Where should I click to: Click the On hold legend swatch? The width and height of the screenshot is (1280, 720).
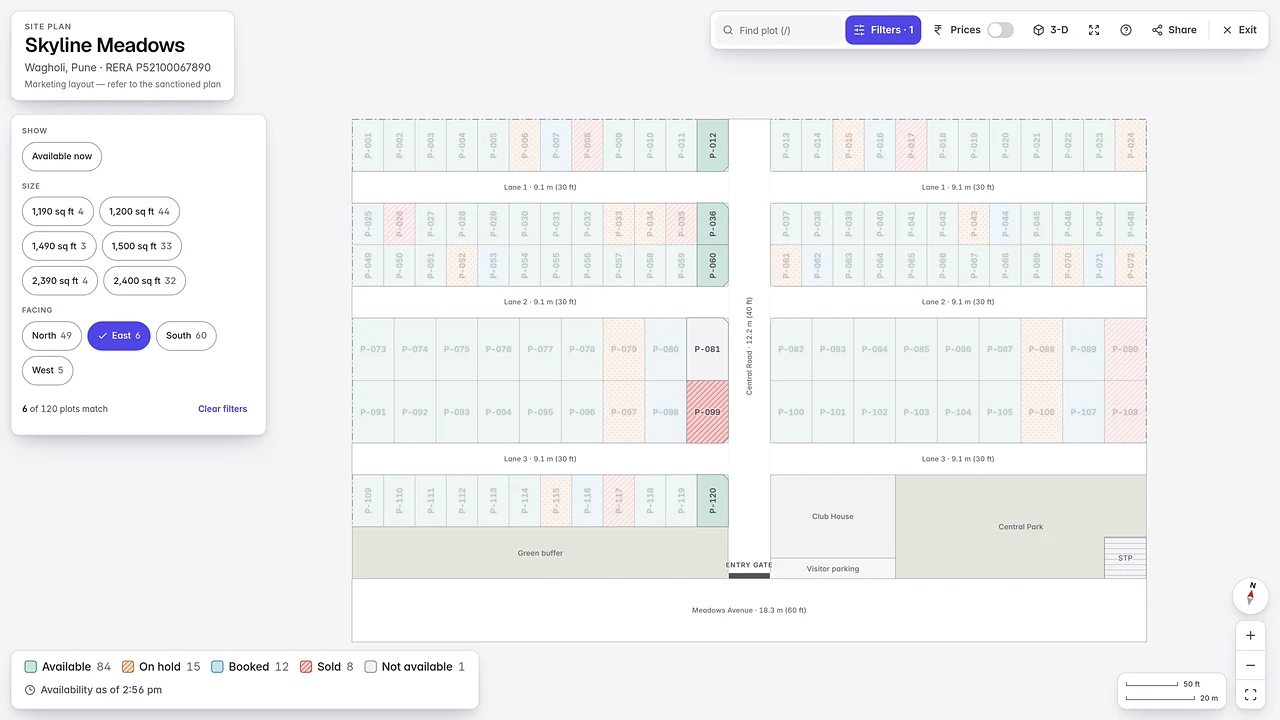pyautogui.click(x=128, y=667)
